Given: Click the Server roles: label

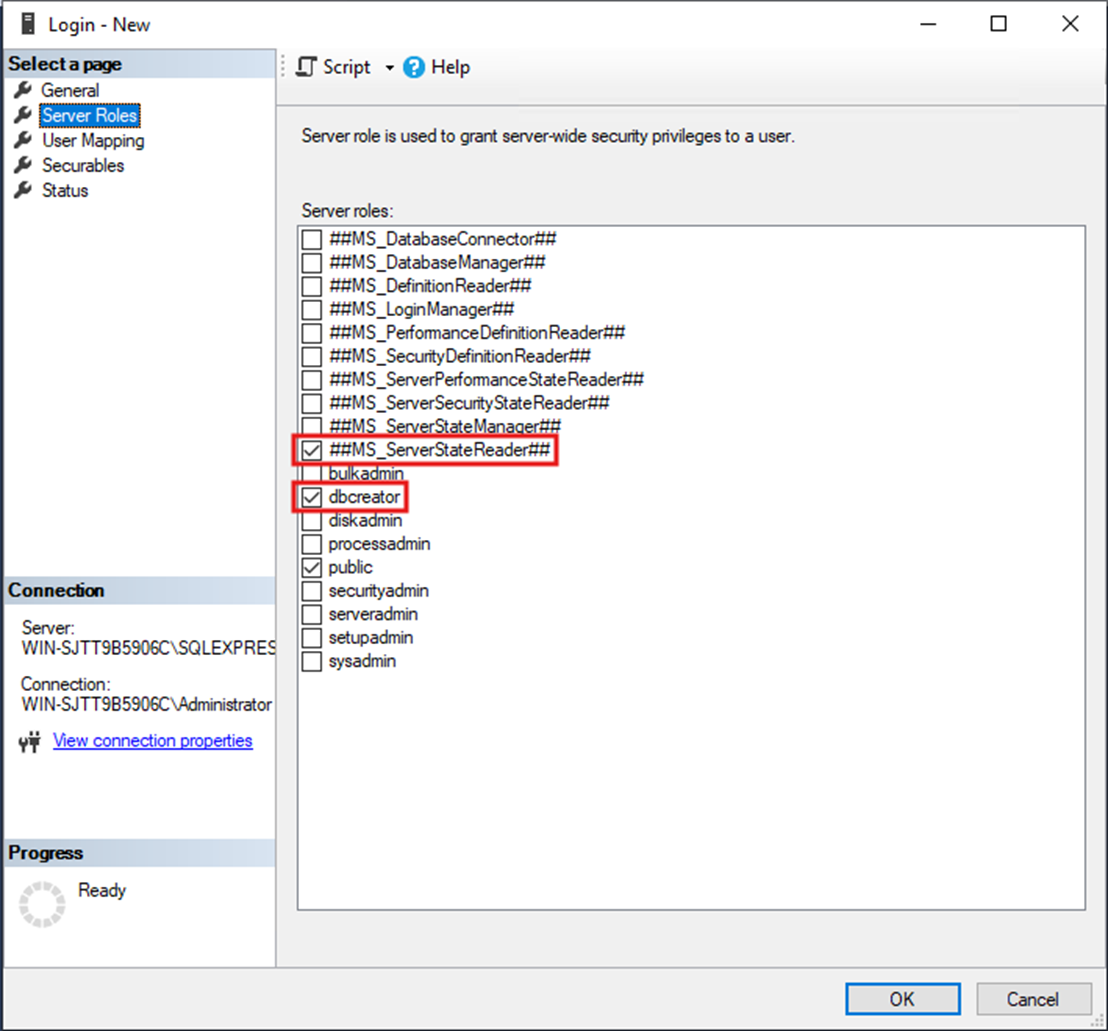Looking at the screenshot, I should pyautogui.click(x=347, y=211).
